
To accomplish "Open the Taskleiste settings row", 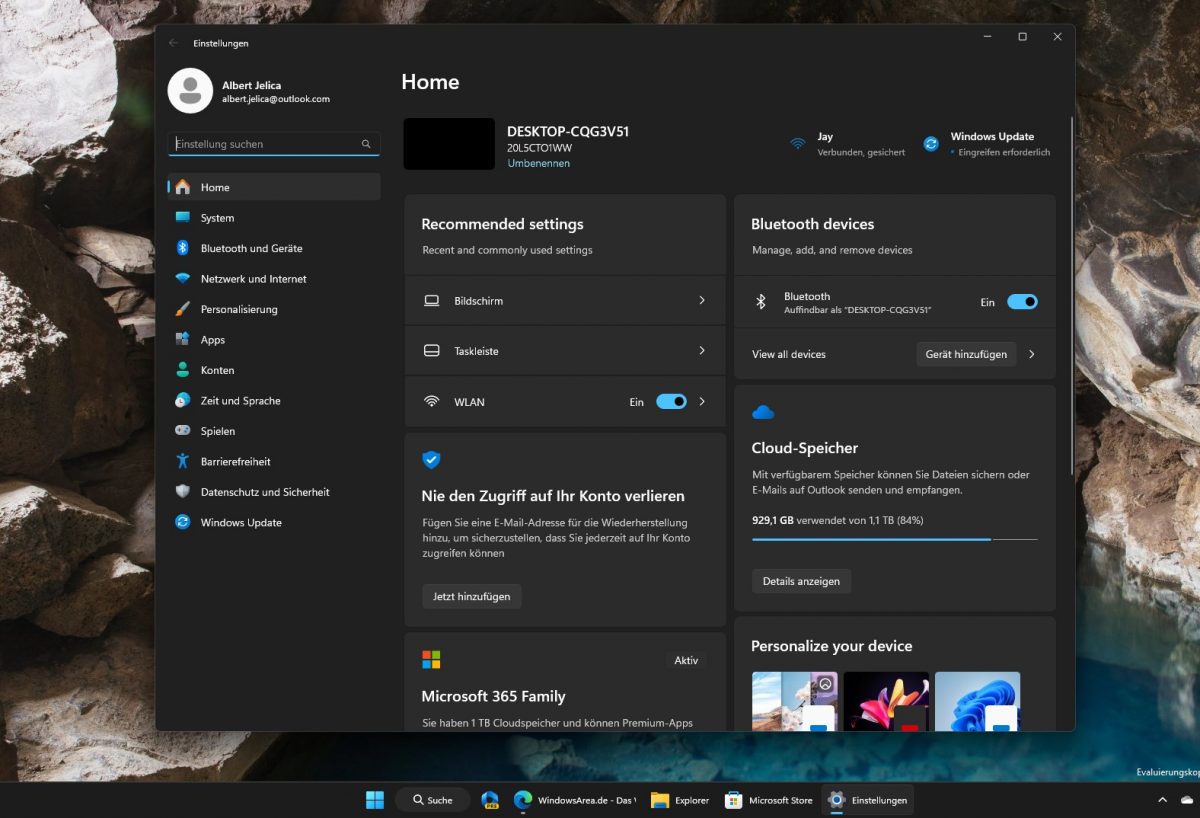I will (x=565, y=350).
